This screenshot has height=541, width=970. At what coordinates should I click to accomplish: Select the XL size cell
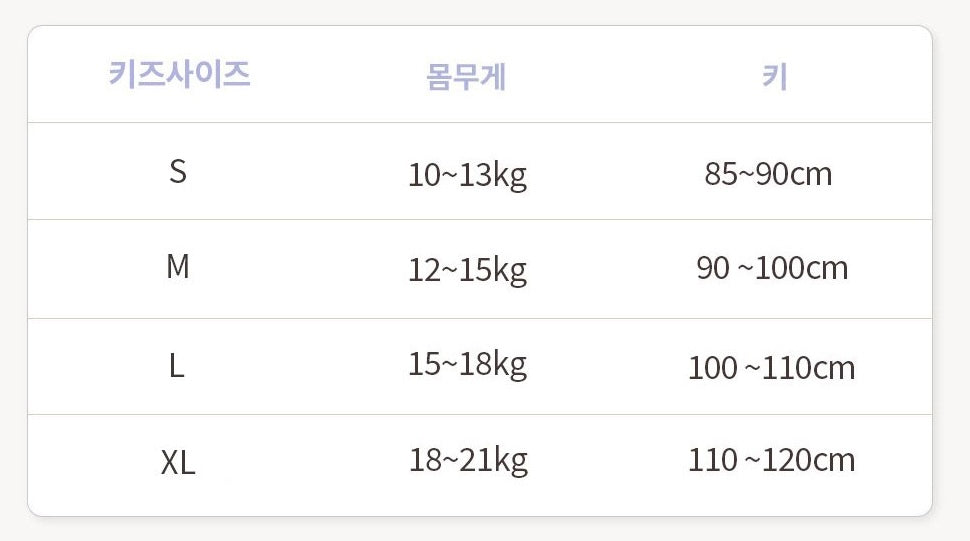coord(178,462)
